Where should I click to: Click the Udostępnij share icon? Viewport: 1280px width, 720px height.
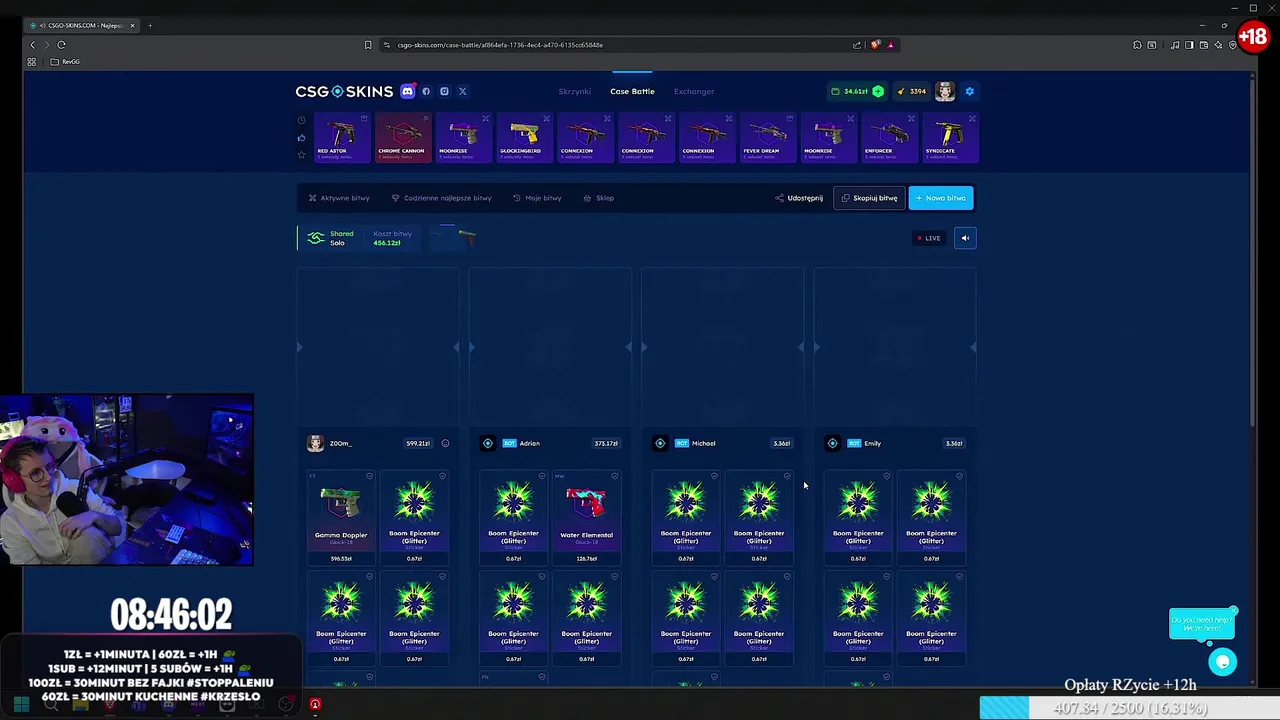tap(779, 198)
